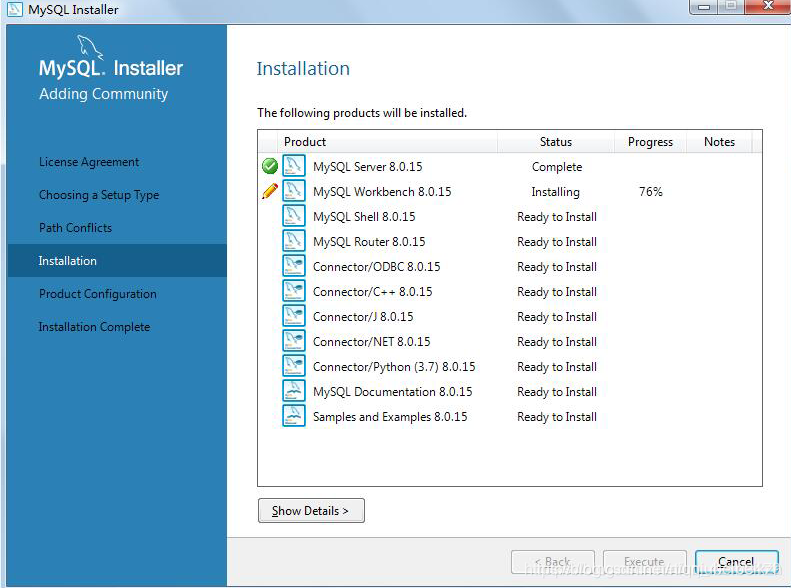Screen dimensions: 791x588
Task: Cancel the installation
Action: pos(737,562)
